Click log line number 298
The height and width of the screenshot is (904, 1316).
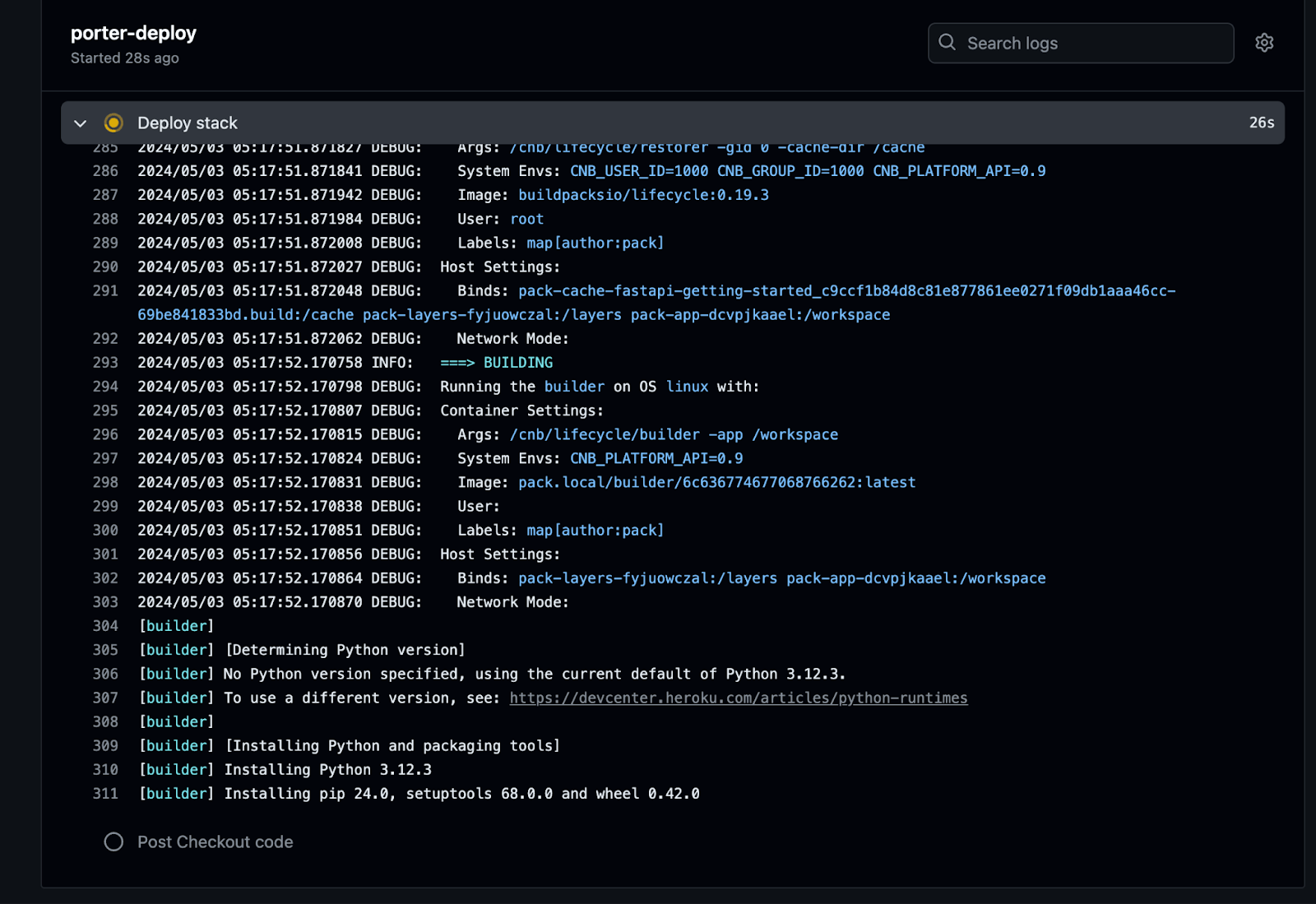tap(105, 482)
